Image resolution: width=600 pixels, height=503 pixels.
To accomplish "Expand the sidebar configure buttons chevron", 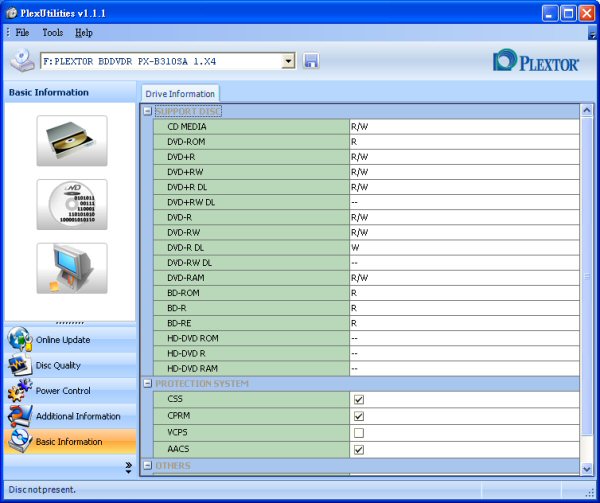I will pos(128,467).
